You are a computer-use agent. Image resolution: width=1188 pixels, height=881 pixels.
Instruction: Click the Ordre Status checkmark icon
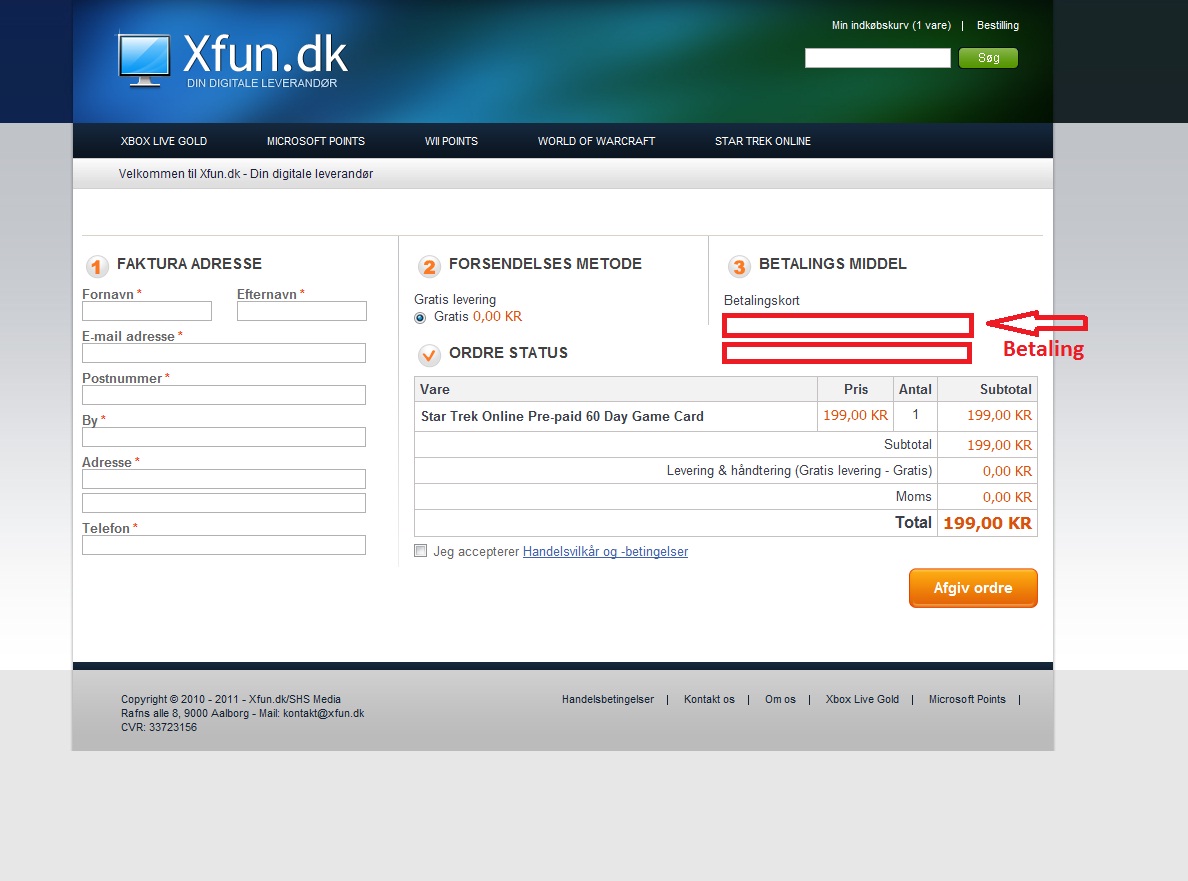click(x=429, y=355)
